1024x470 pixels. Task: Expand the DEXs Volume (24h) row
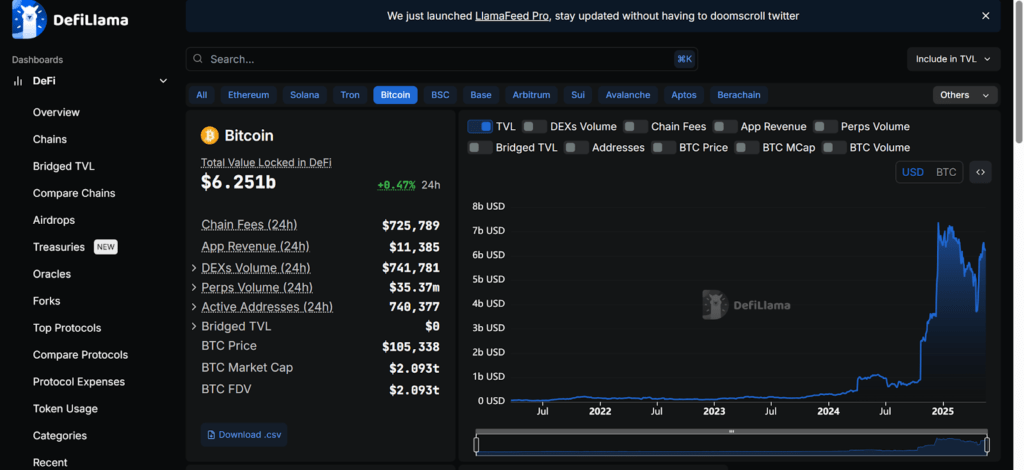(x=194, y=268)
